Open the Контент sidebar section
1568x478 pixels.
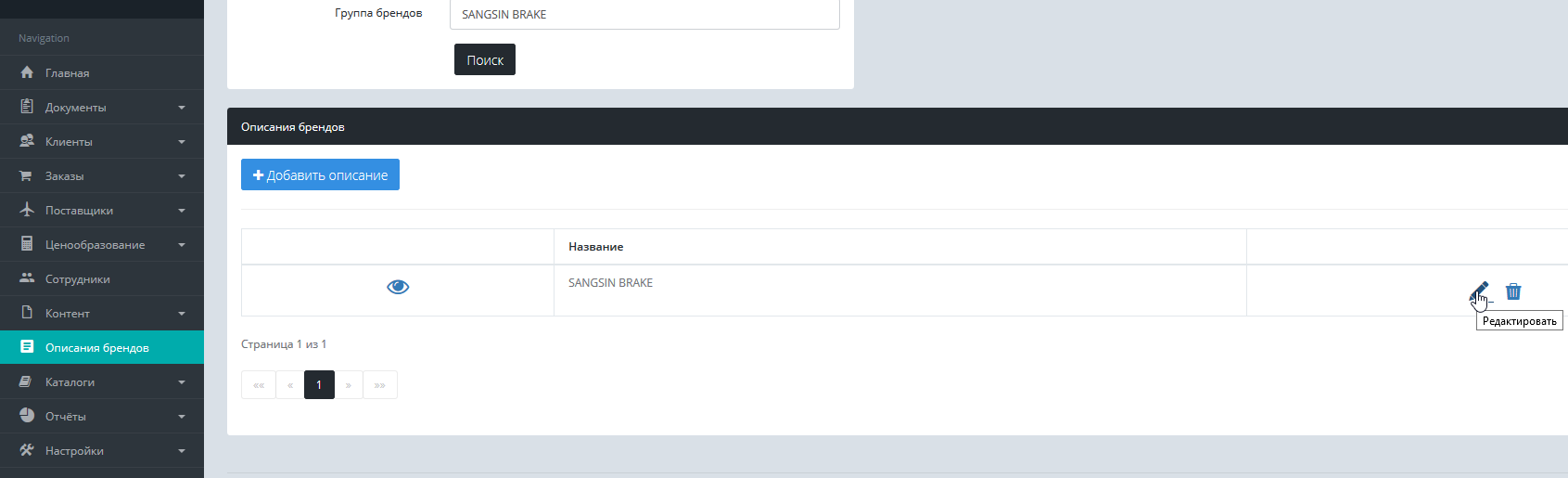click(68, 314)
